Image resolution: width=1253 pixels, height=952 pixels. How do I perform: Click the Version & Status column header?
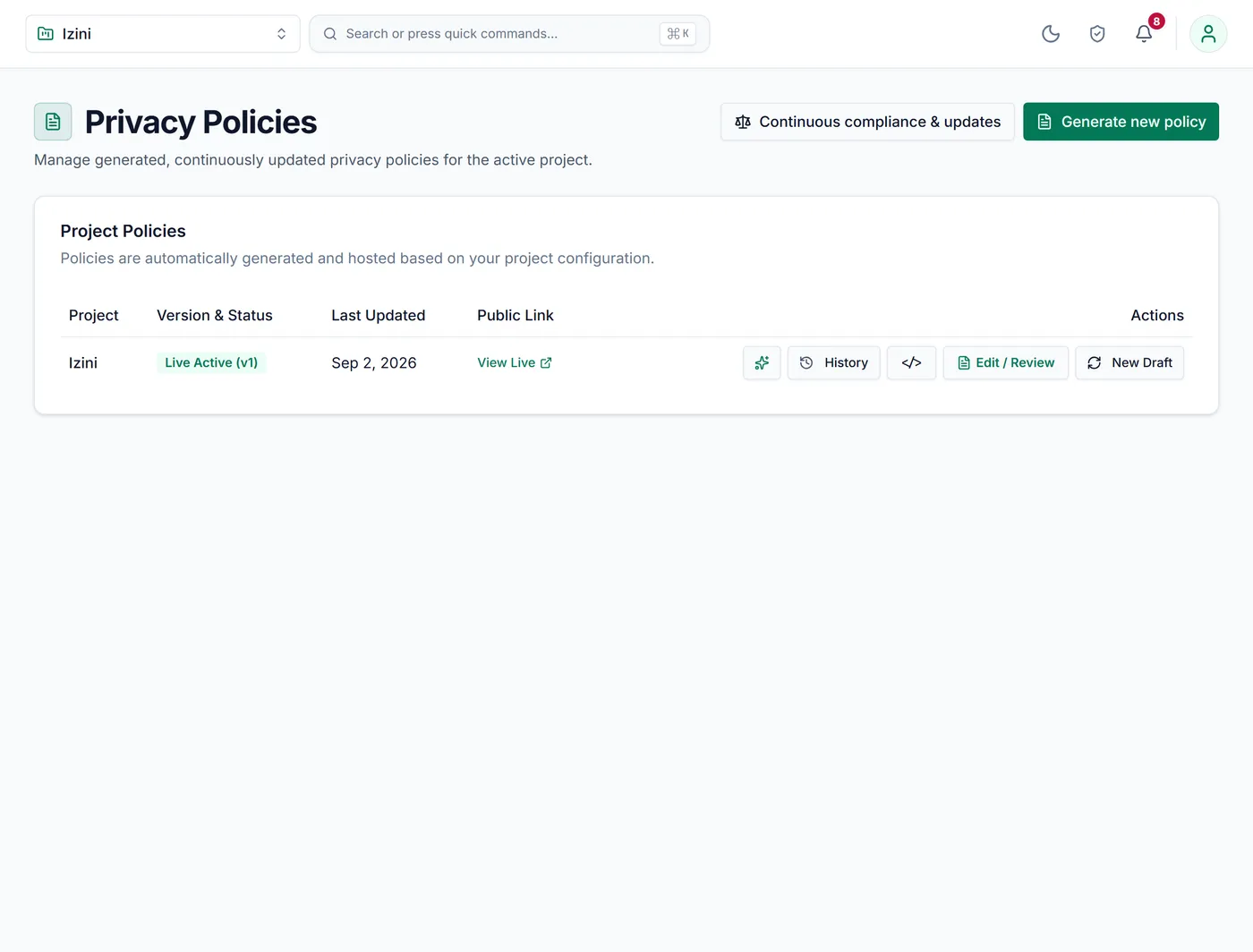(215, 315)
